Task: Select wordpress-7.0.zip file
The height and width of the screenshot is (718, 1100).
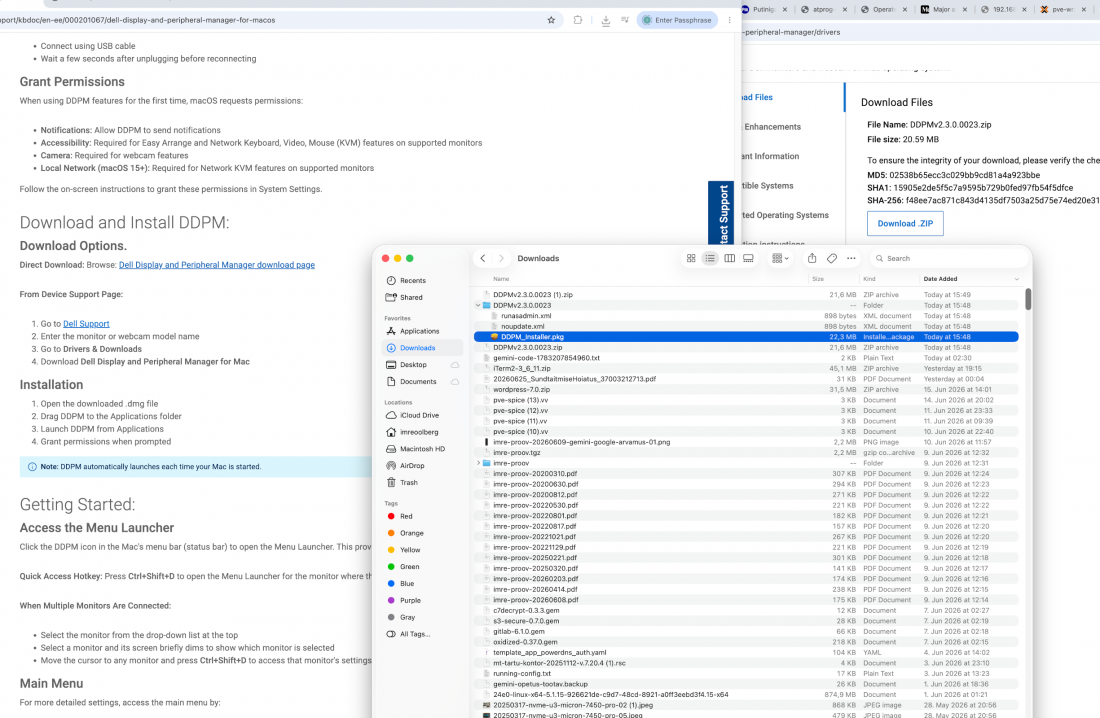Action: point(746,390)
